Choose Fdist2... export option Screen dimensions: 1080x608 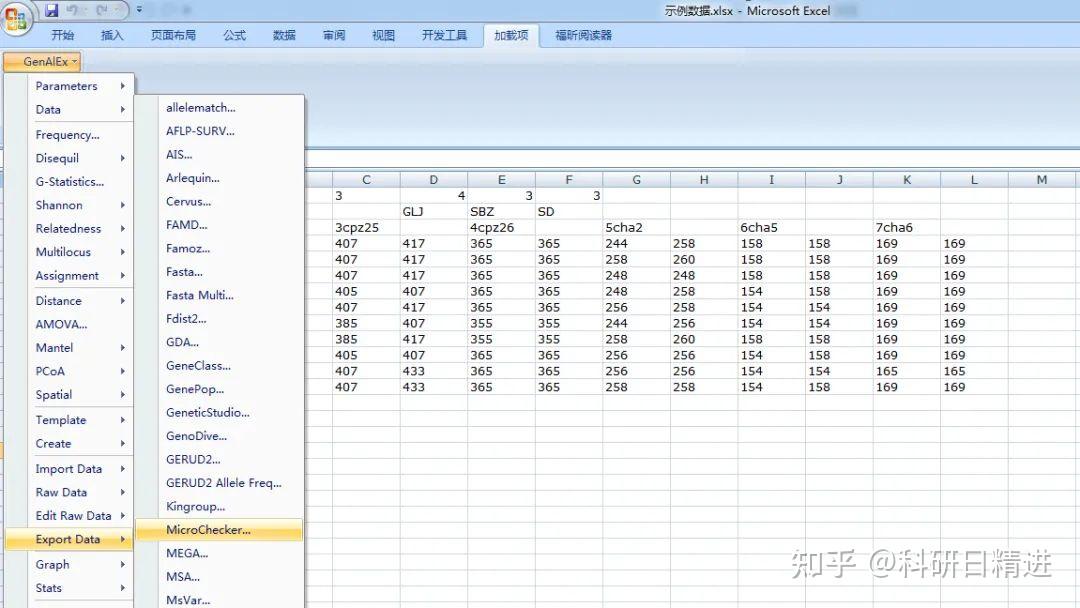point(219,318)
